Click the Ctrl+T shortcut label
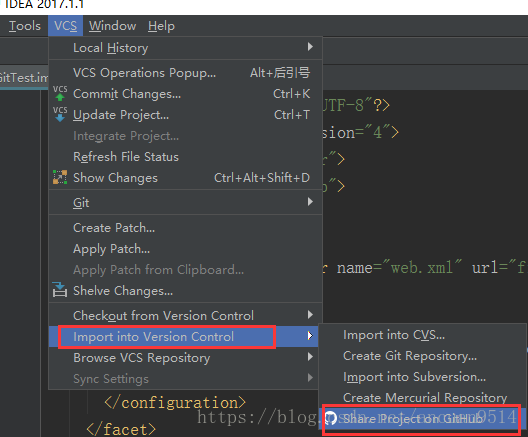 coord(292,115)
